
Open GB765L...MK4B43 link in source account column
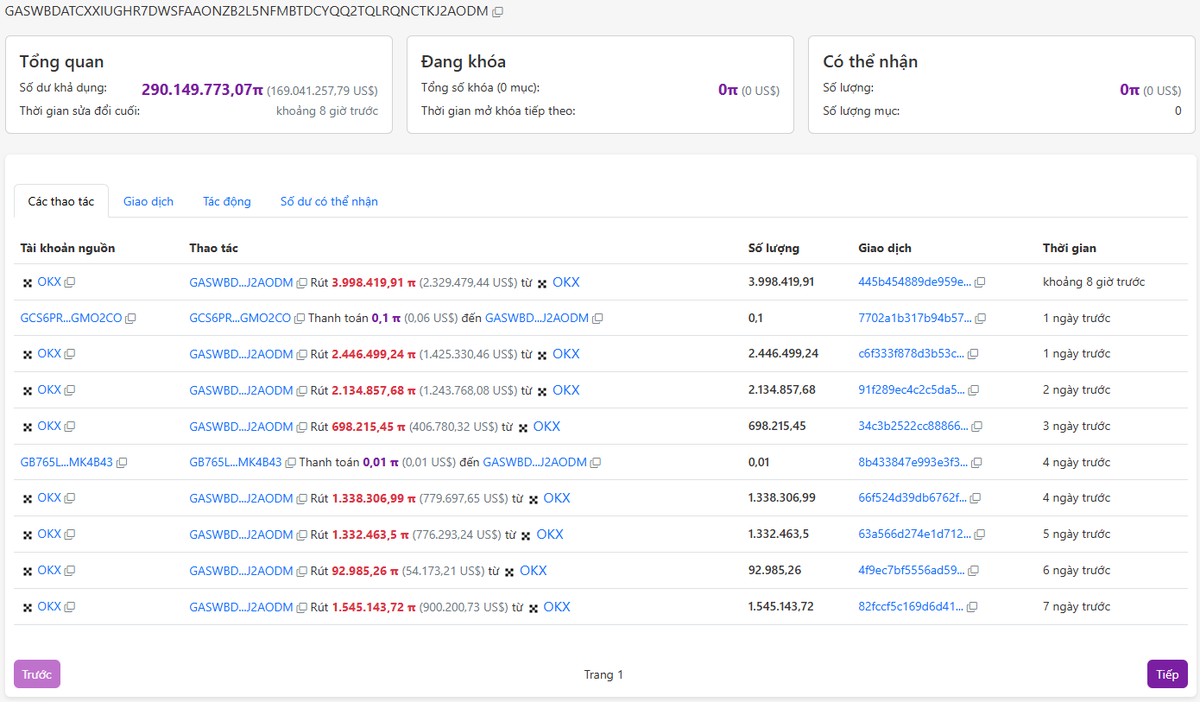(67, 463)
